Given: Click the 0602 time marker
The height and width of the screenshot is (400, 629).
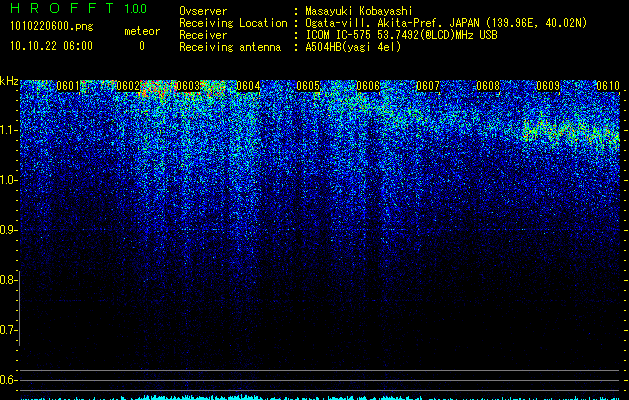Looking at the screenshot, I should [x=128, y=86].
